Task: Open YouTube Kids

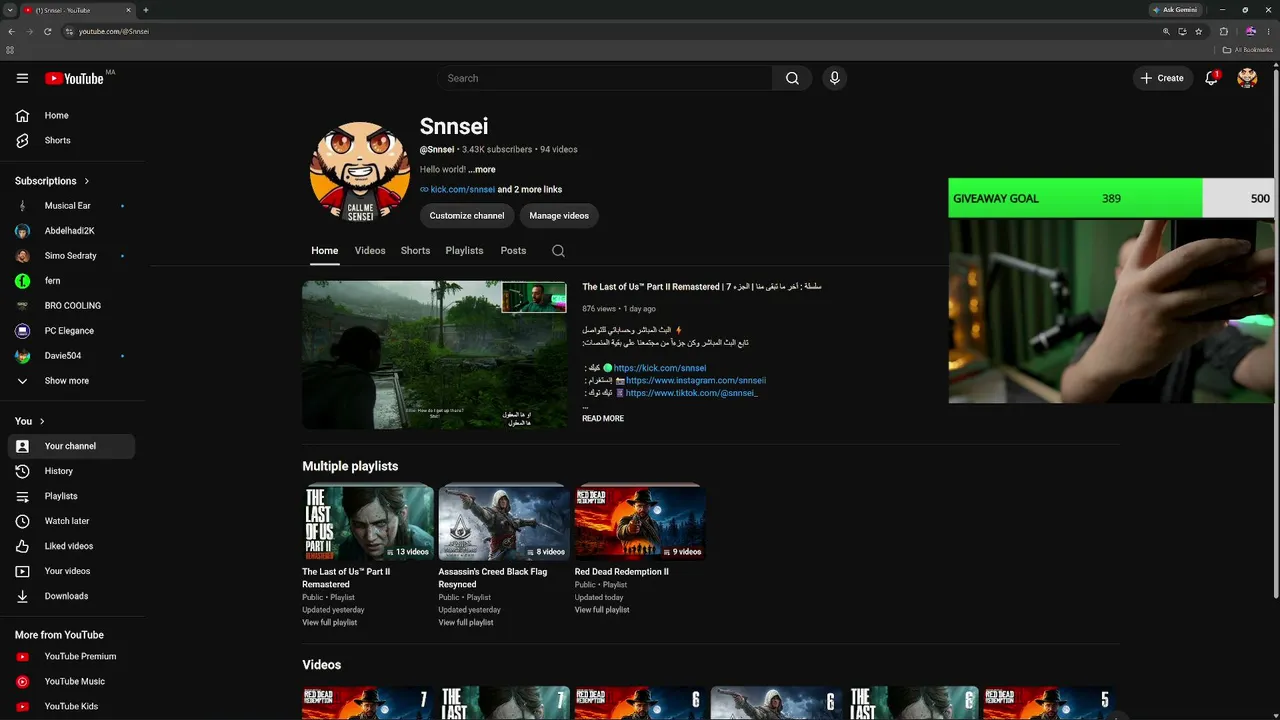Action: coord(70,706)
